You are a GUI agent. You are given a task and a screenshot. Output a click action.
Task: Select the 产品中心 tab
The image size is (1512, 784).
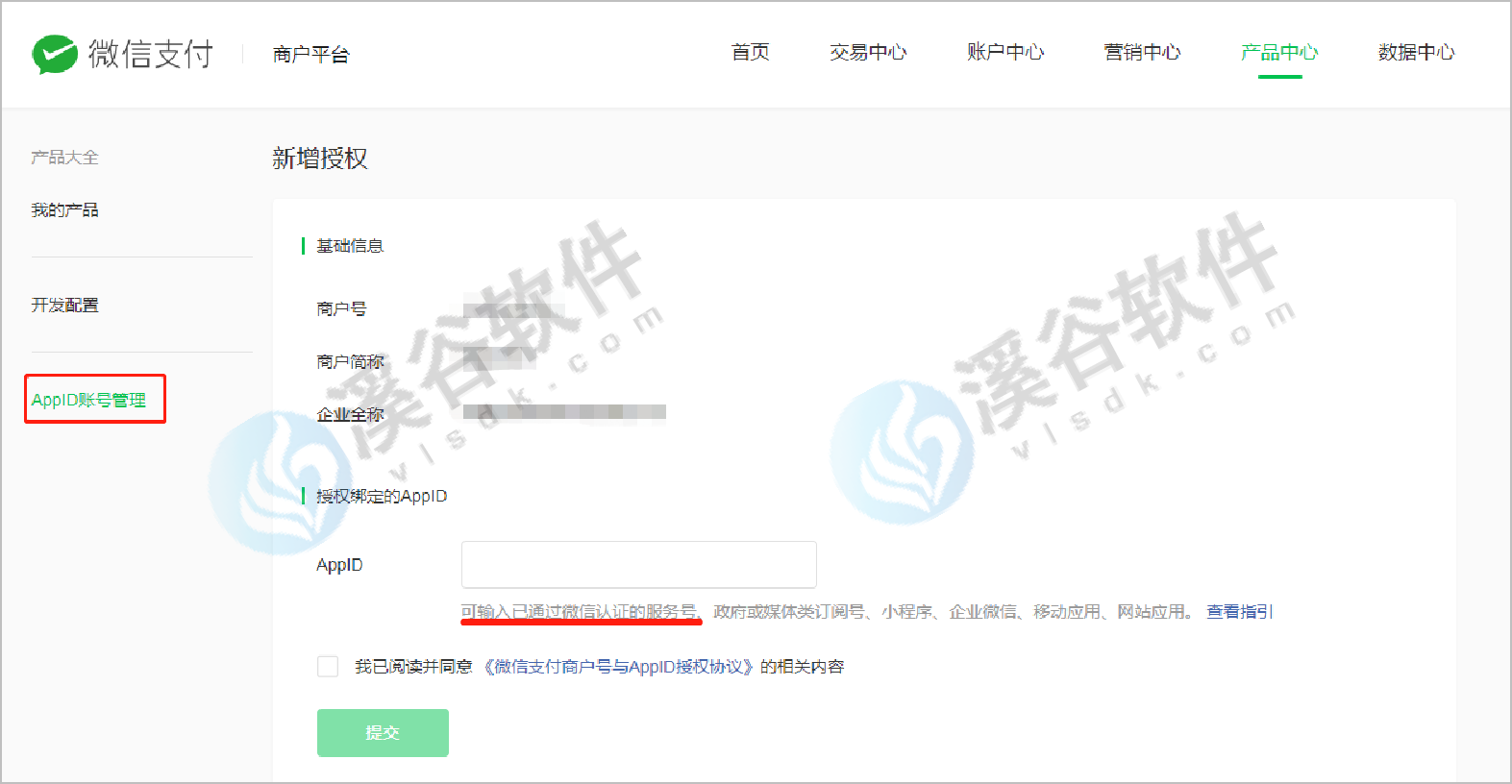(x=1279, y=52)
